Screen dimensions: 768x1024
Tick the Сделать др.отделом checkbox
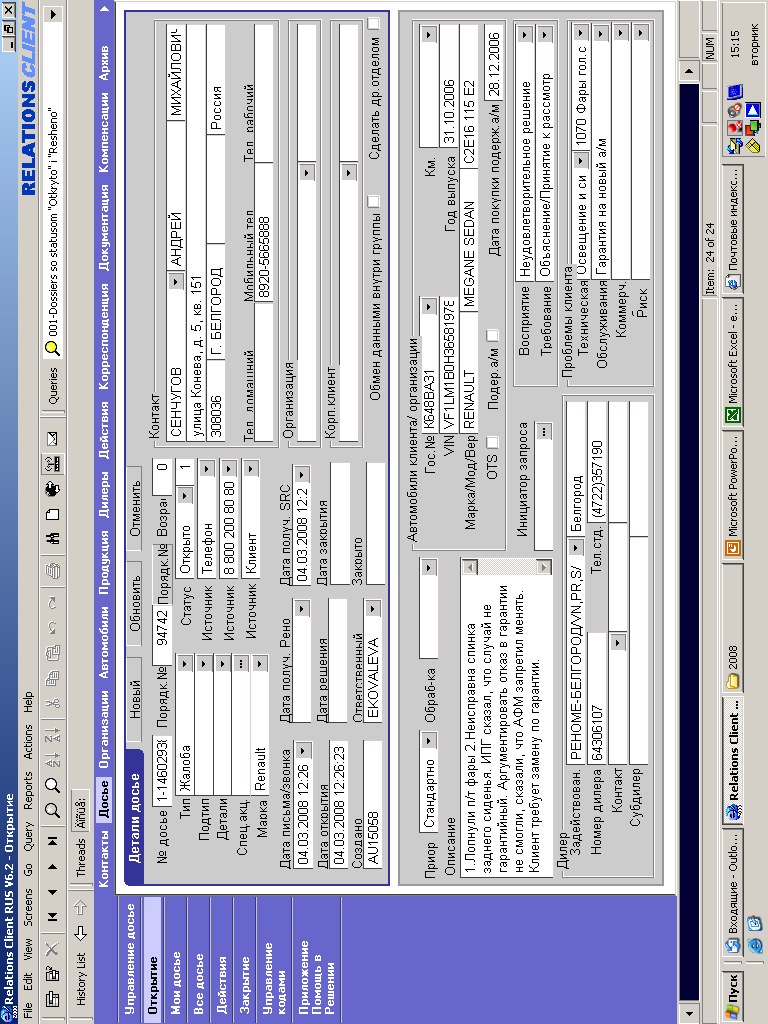(x=374, y=24)
